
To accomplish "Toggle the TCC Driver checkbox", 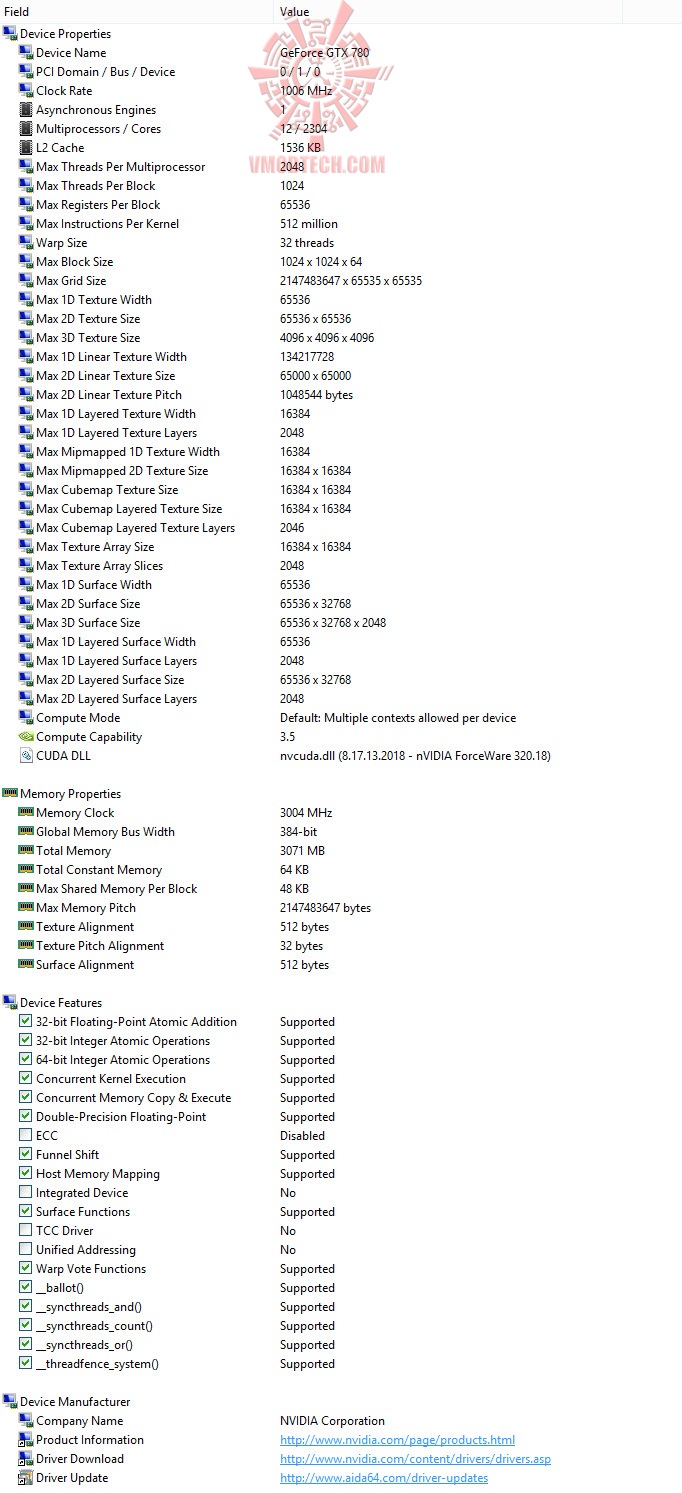I will click(x=26, y=1231).
